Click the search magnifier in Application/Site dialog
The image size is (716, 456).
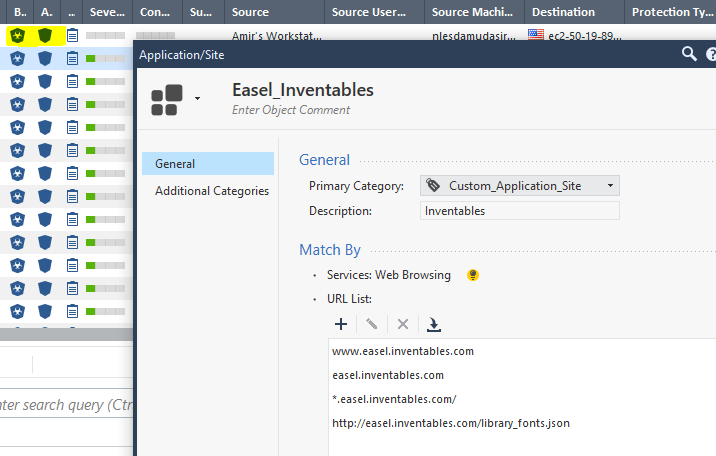(x=689, y=54)
